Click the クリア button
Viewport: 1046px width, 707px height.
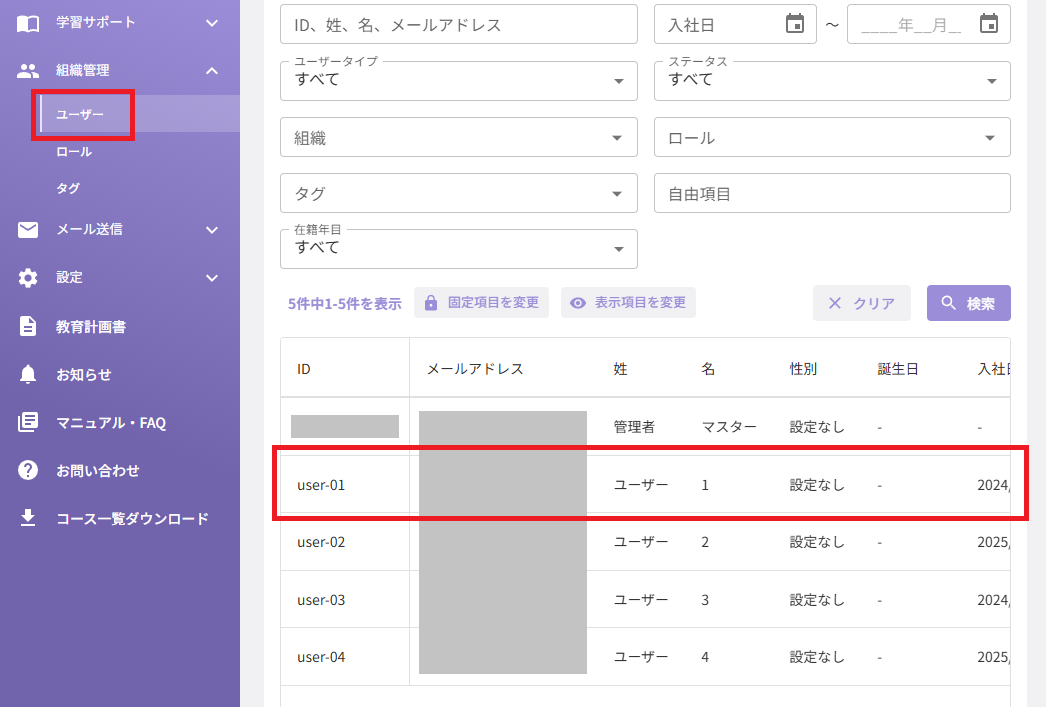(862, 303)
